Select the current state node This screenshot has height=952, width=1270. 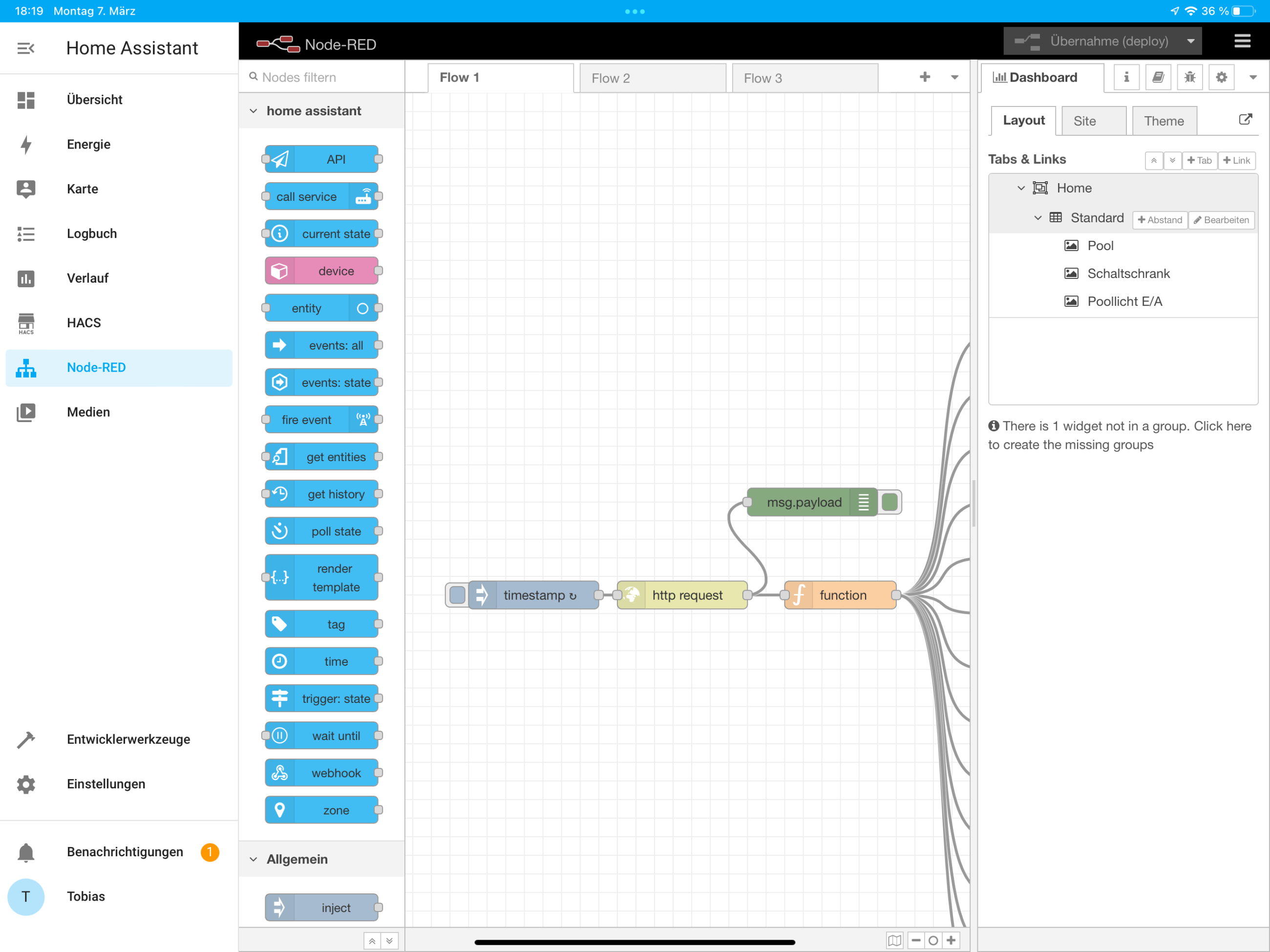tap(321, 233)
